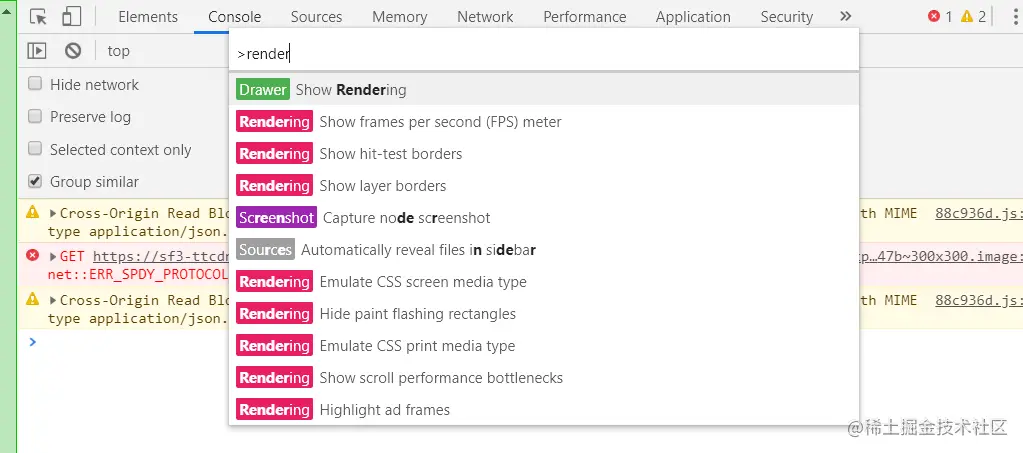Switch to the Elements tab
The height and width of the screenshot is (453, 1023).
click(x=148, y=17)
